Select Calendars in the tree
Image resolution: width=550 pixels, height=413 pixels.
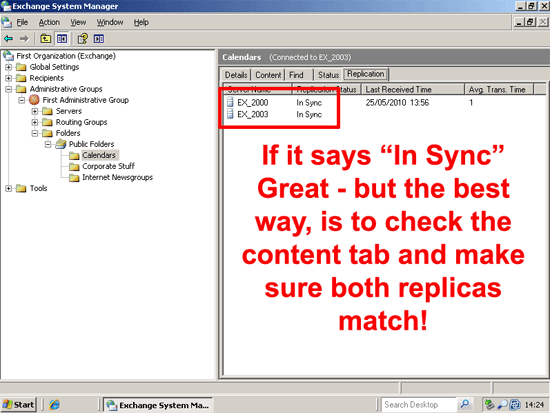pyautogui.click(x=99, y=155)
